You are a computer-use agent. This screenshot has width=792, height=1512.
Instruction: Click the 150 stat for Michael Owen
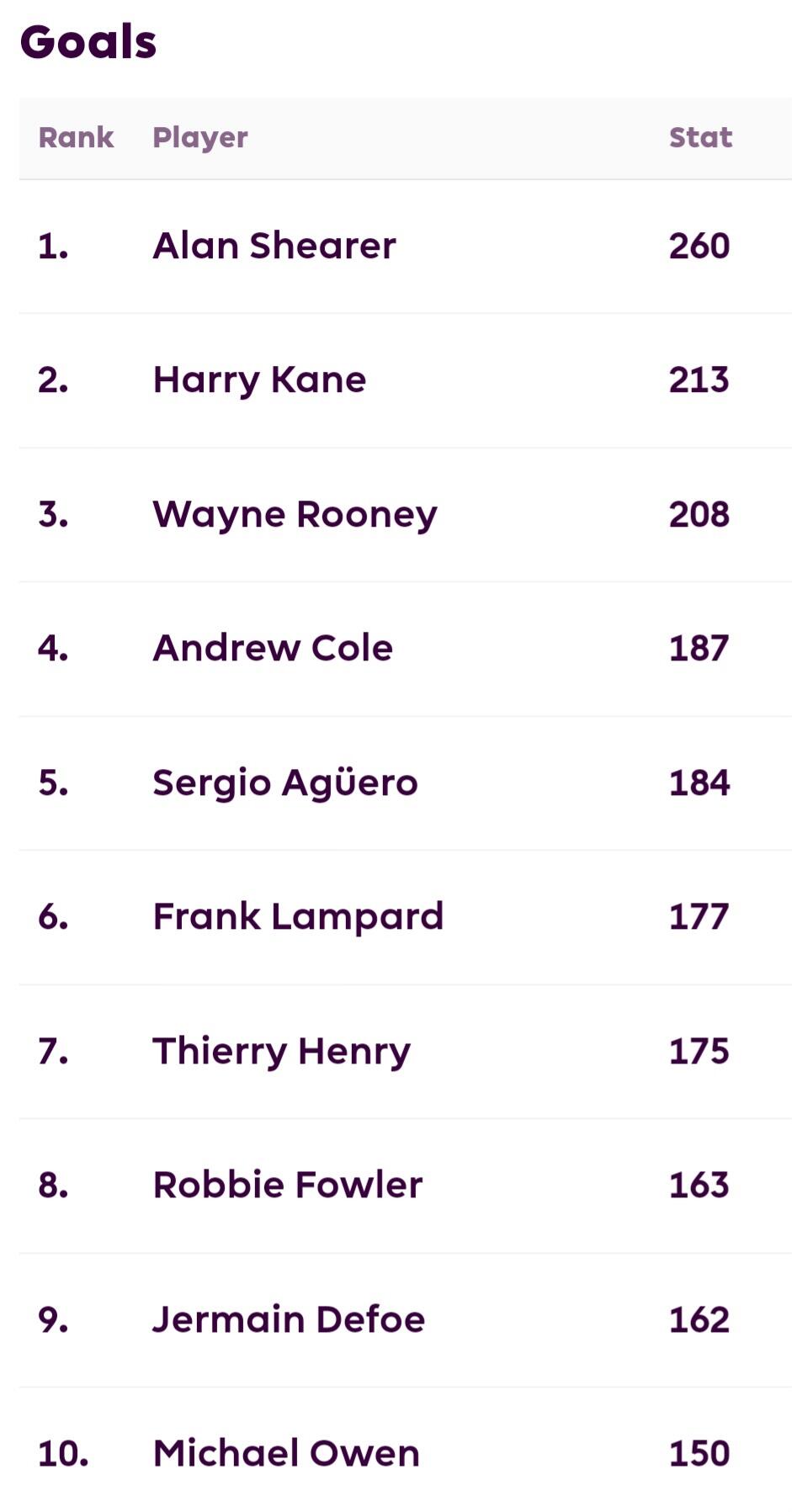(x=699, y=1453)
